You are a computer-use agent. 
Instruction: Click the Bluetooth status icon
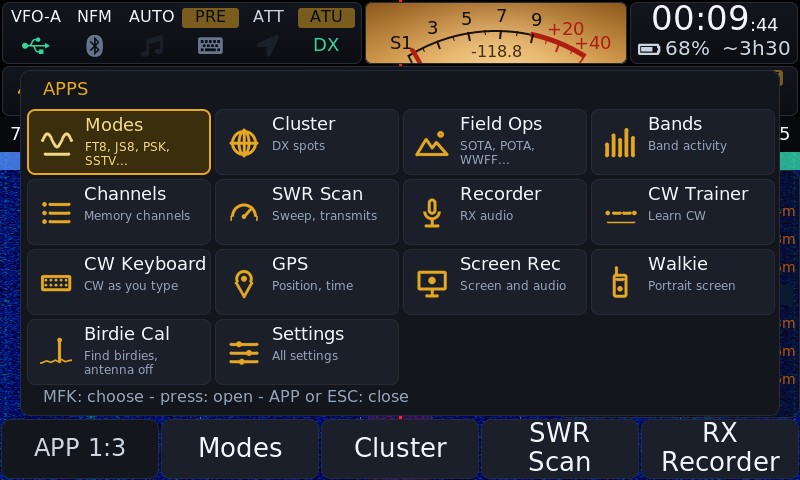(94, 46)
